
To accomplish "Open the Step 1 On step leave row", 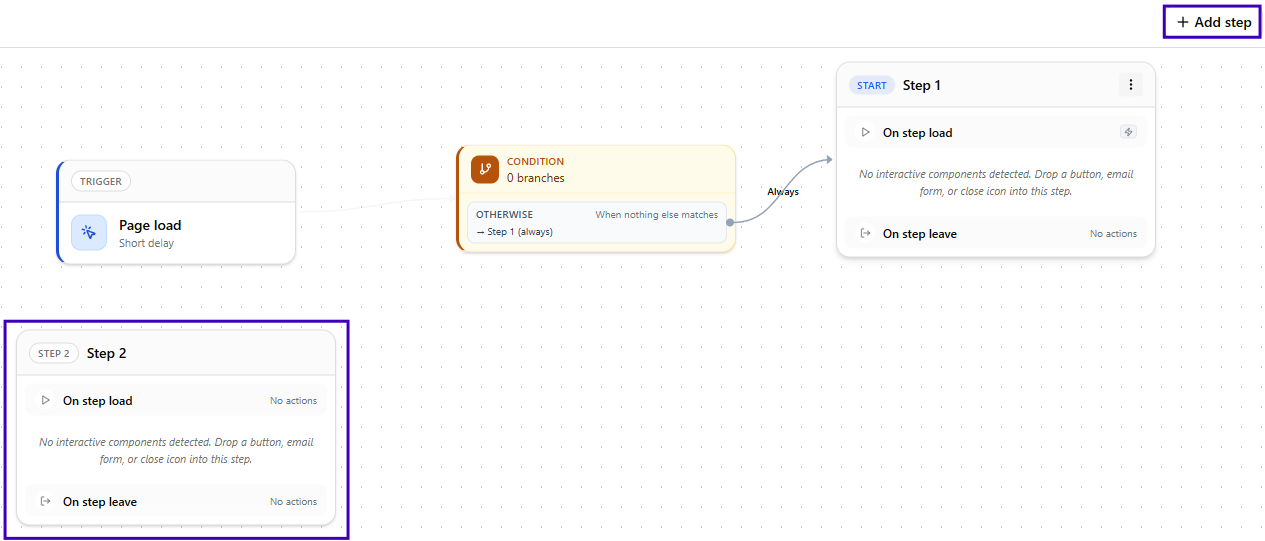I will click(x=996, y=233).
